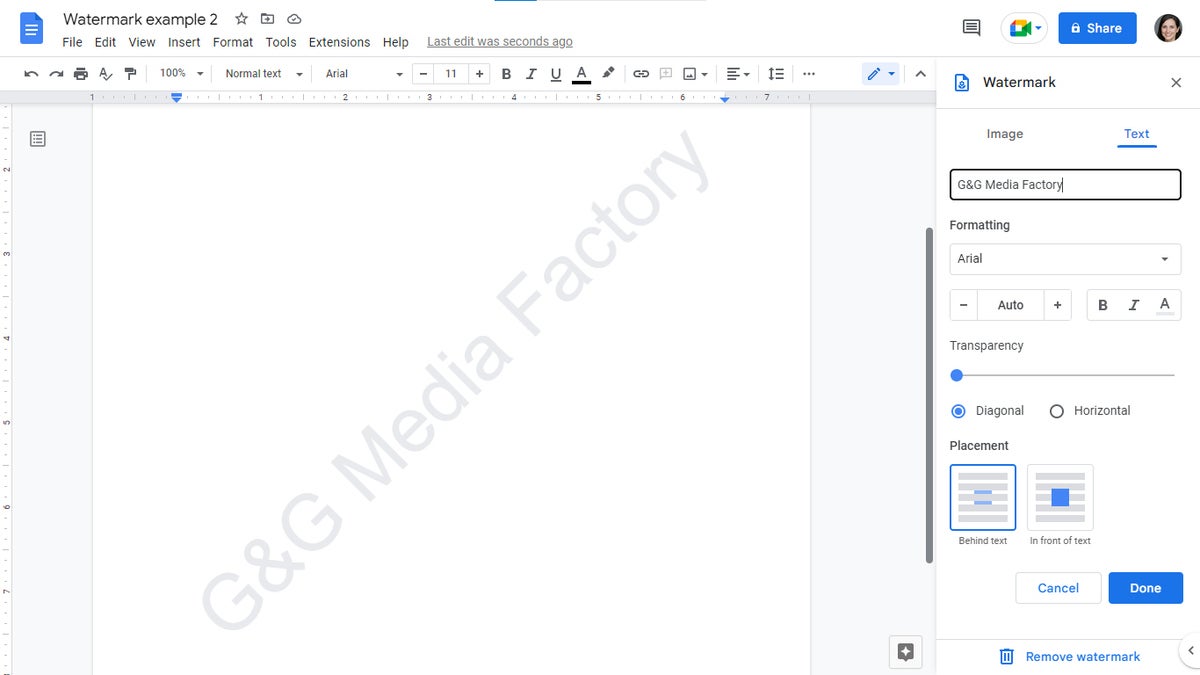1200x675 pixels.
Task: Undo the last action
Action: [31, 74]
